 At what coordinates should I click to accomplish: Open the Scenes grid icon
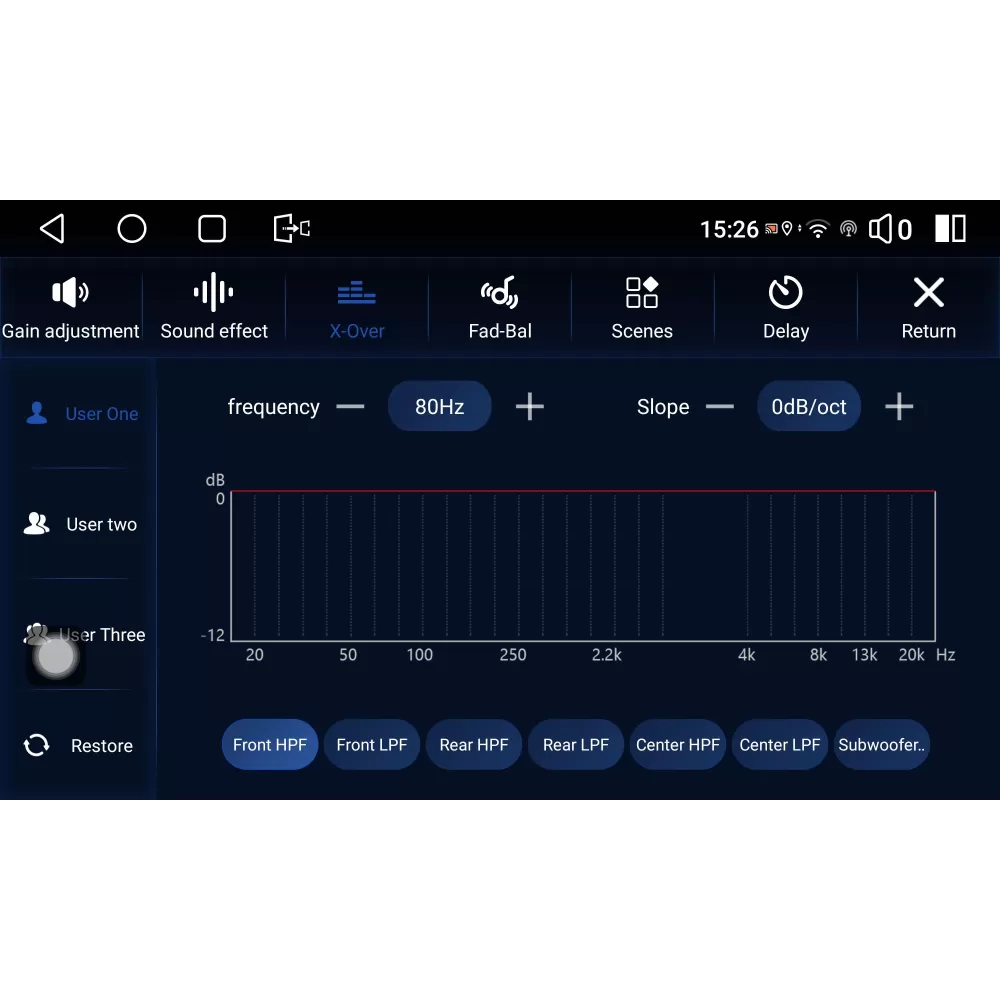[642, 293]
